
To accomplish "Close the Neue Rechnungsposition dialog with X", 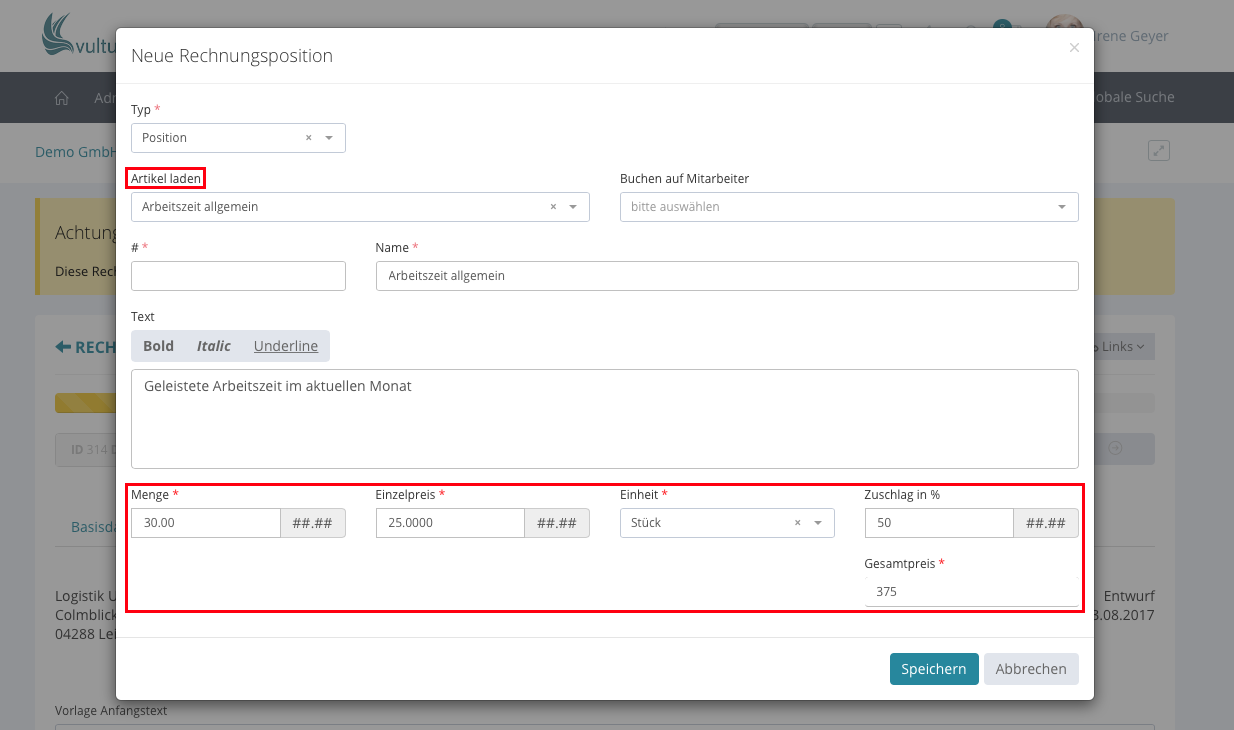I will point(1074,48).
